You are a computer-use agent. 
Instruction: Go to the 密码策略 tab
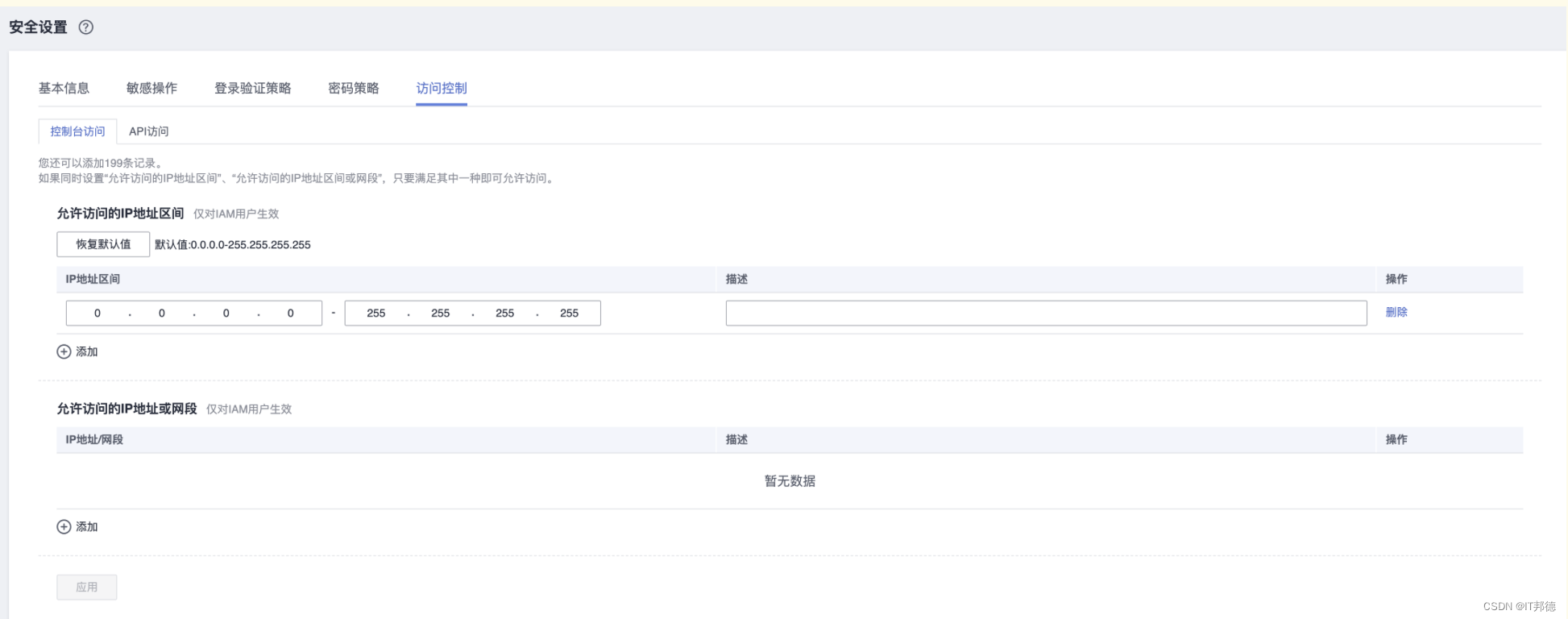(x=354, y=88)
